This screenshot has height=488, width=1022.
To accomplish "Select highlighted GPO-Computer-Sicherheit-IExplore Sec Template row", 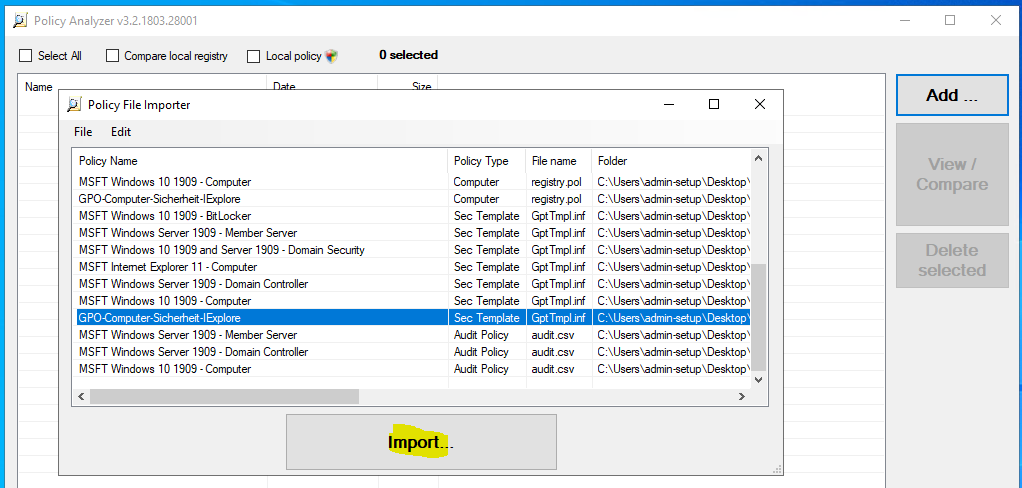I will click(x=412, y=318).
